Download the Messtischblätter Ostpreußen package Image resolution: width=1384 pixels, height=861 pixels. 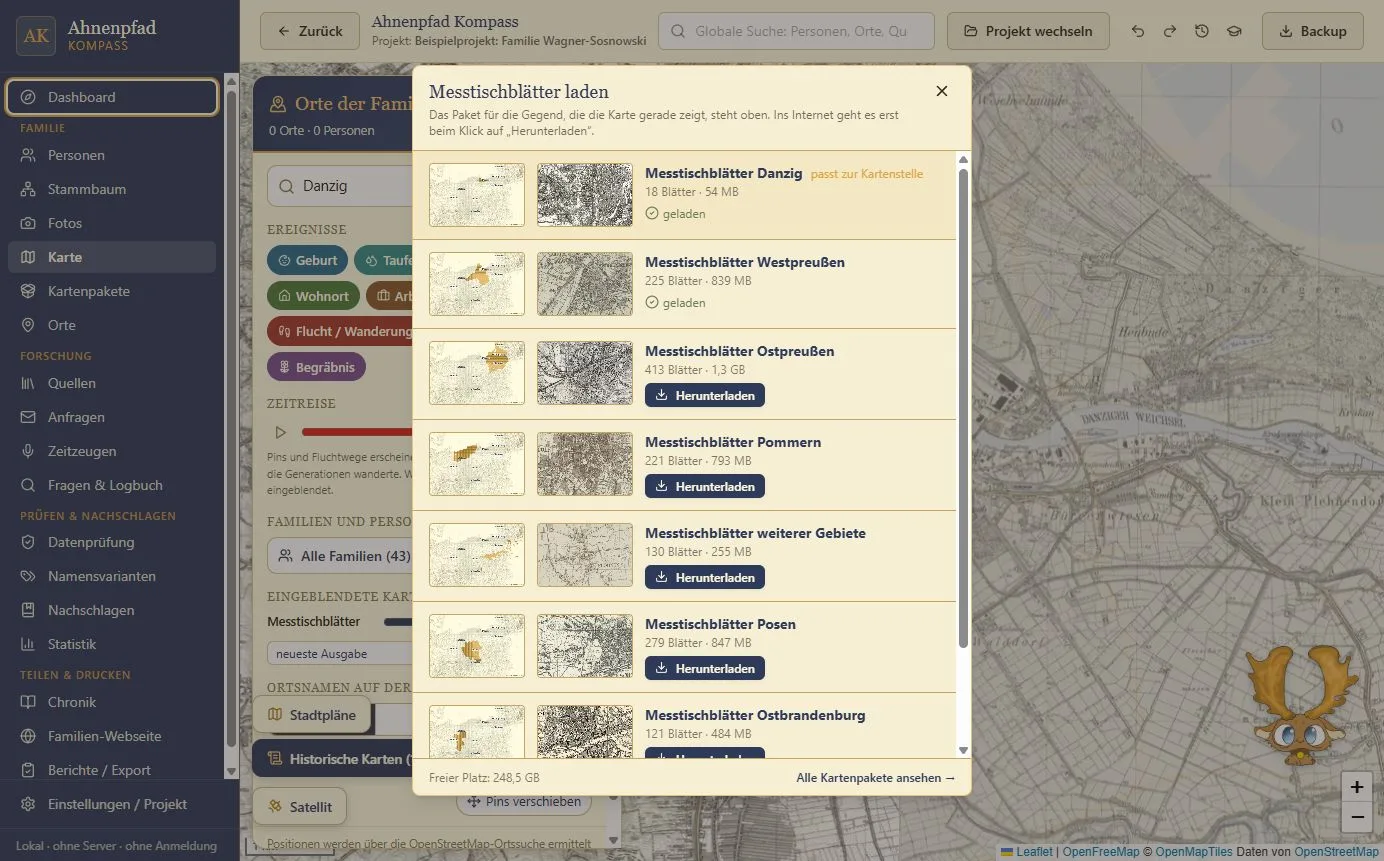(705, 395)
